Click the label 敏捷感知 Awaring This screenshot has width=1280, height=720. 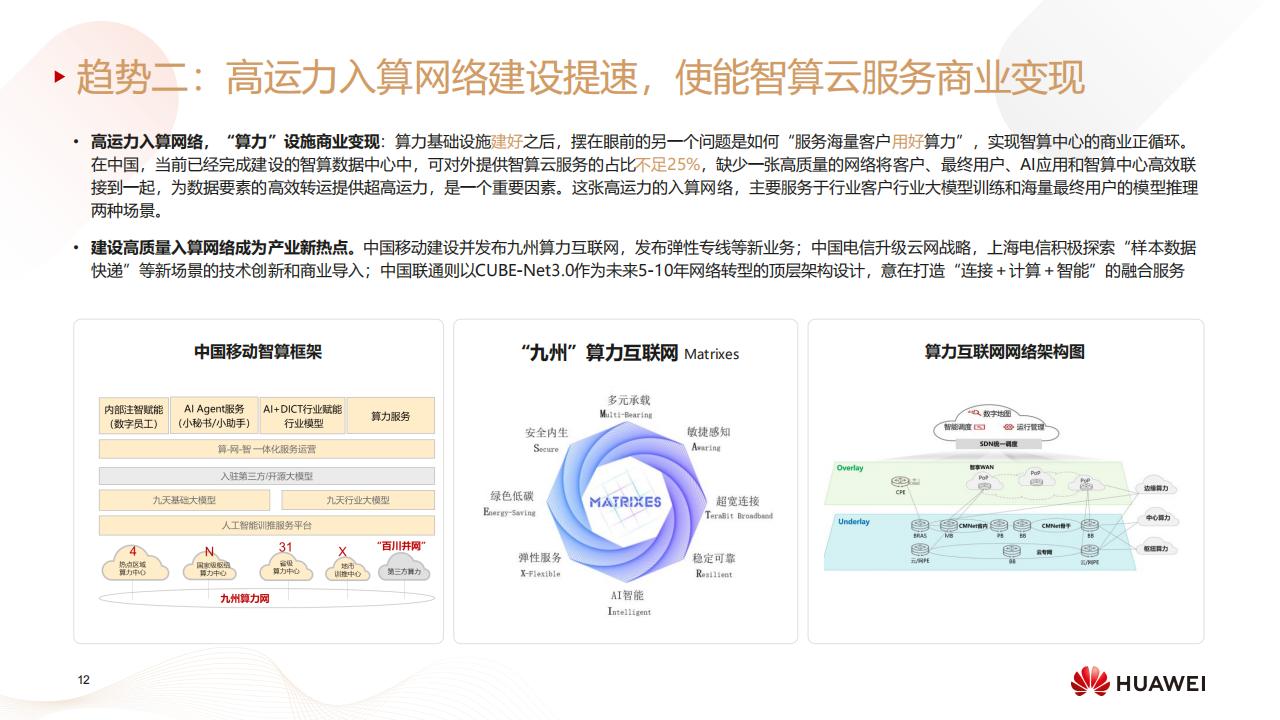point(707,439)
